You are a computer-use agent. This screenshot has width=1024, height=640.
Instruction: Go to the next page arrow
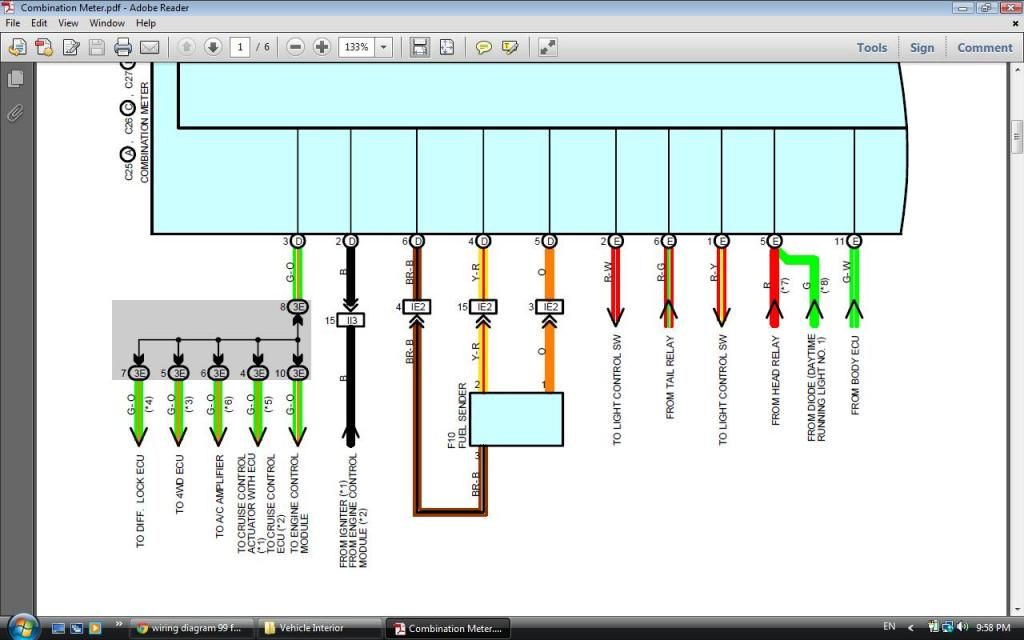213,47
